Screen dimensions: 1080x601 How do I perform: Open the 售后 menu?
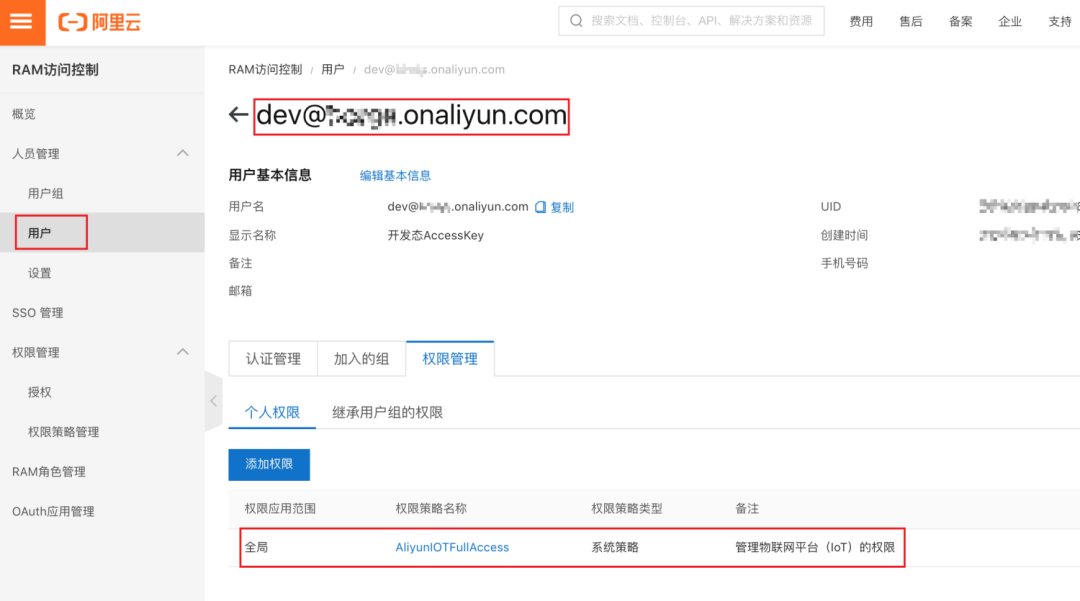[x=911, y=21]
